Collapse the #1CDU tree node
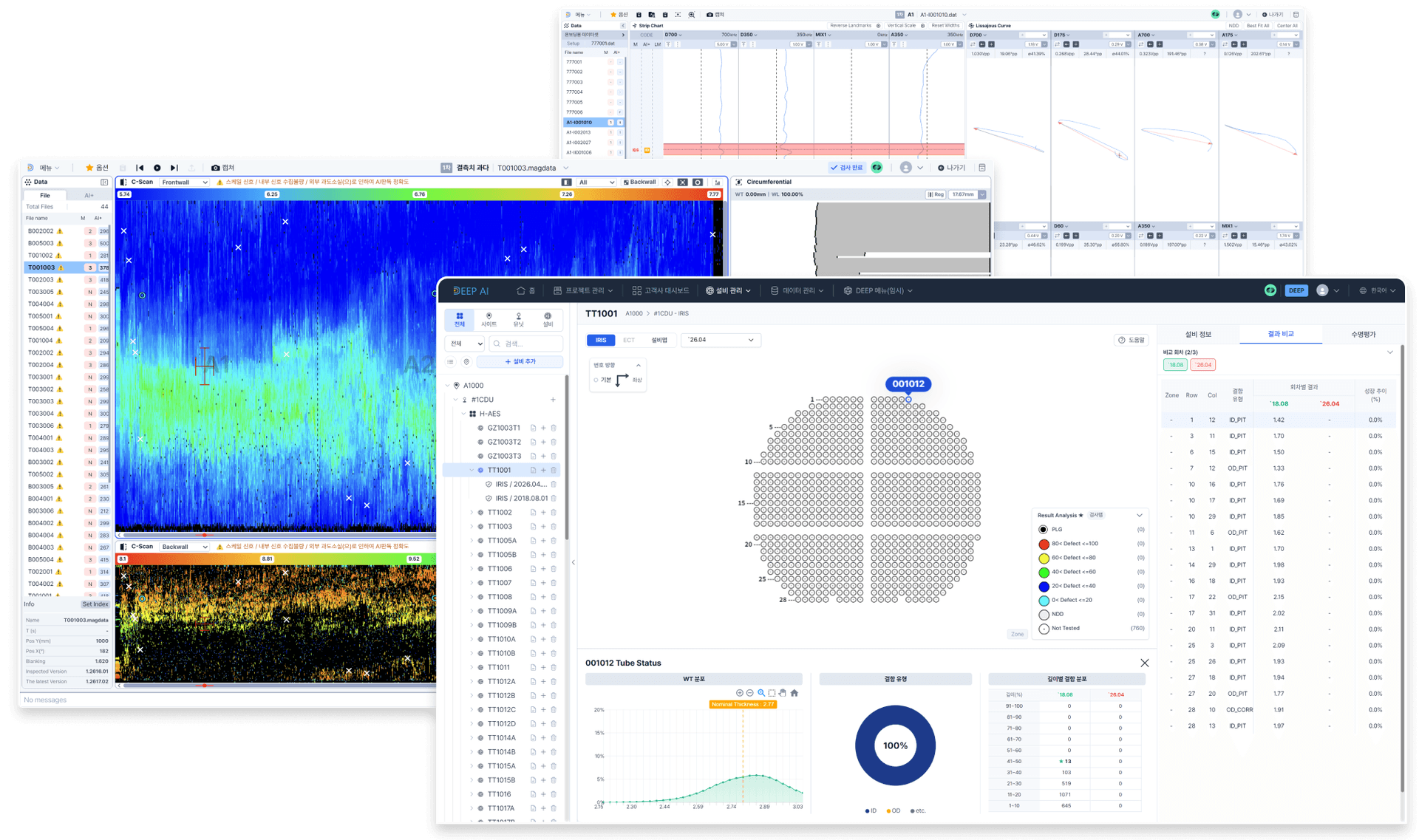1419x840 pixels. [455, 400]
